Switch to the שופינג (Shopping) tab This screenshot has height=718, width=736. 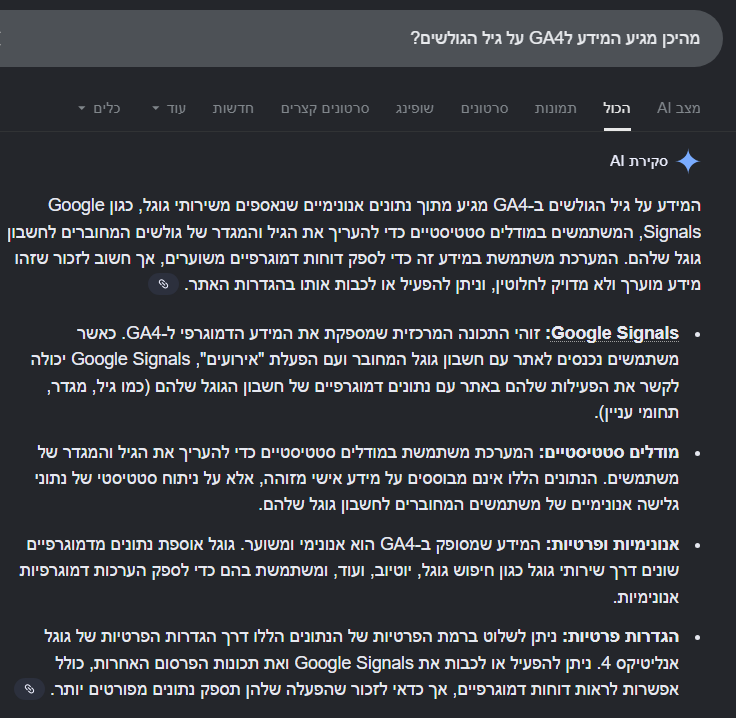coord(413,108)
